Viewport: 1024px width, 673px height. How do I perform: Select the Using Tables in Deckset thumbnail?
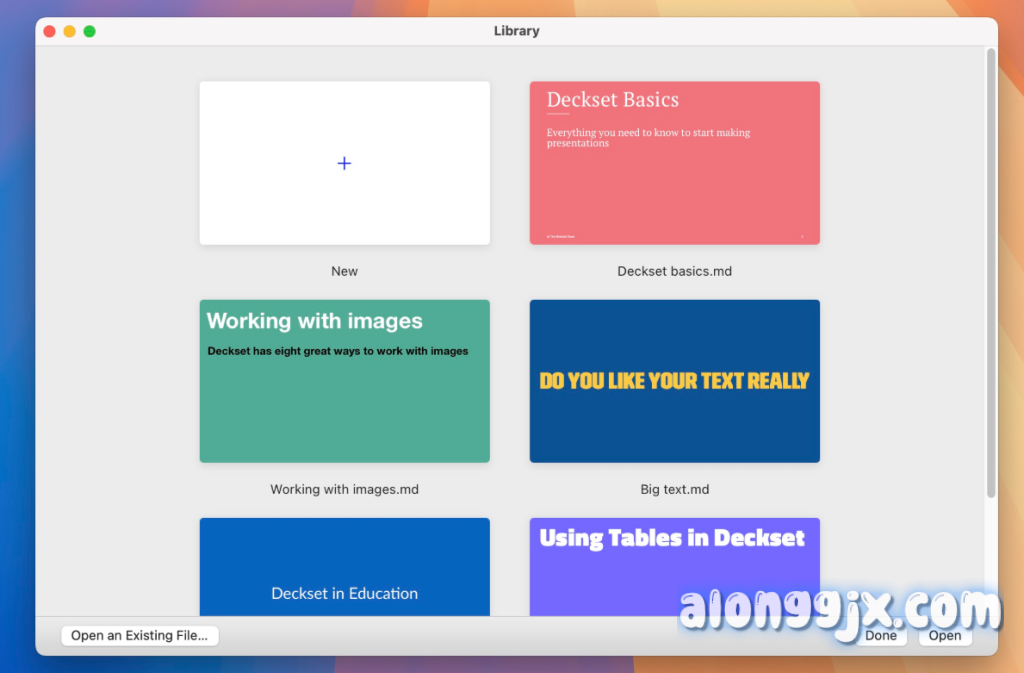(674, 575)
